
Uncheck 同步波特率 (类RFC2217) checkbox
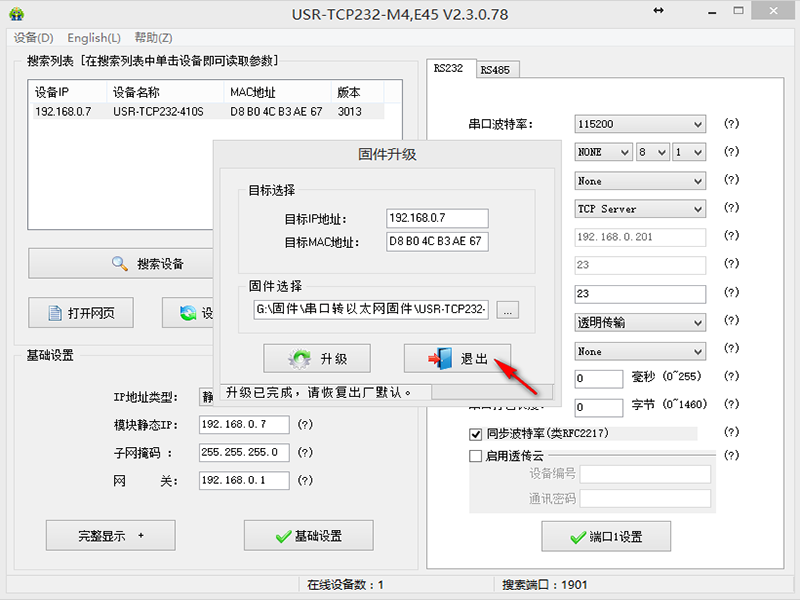pos(476,434)
